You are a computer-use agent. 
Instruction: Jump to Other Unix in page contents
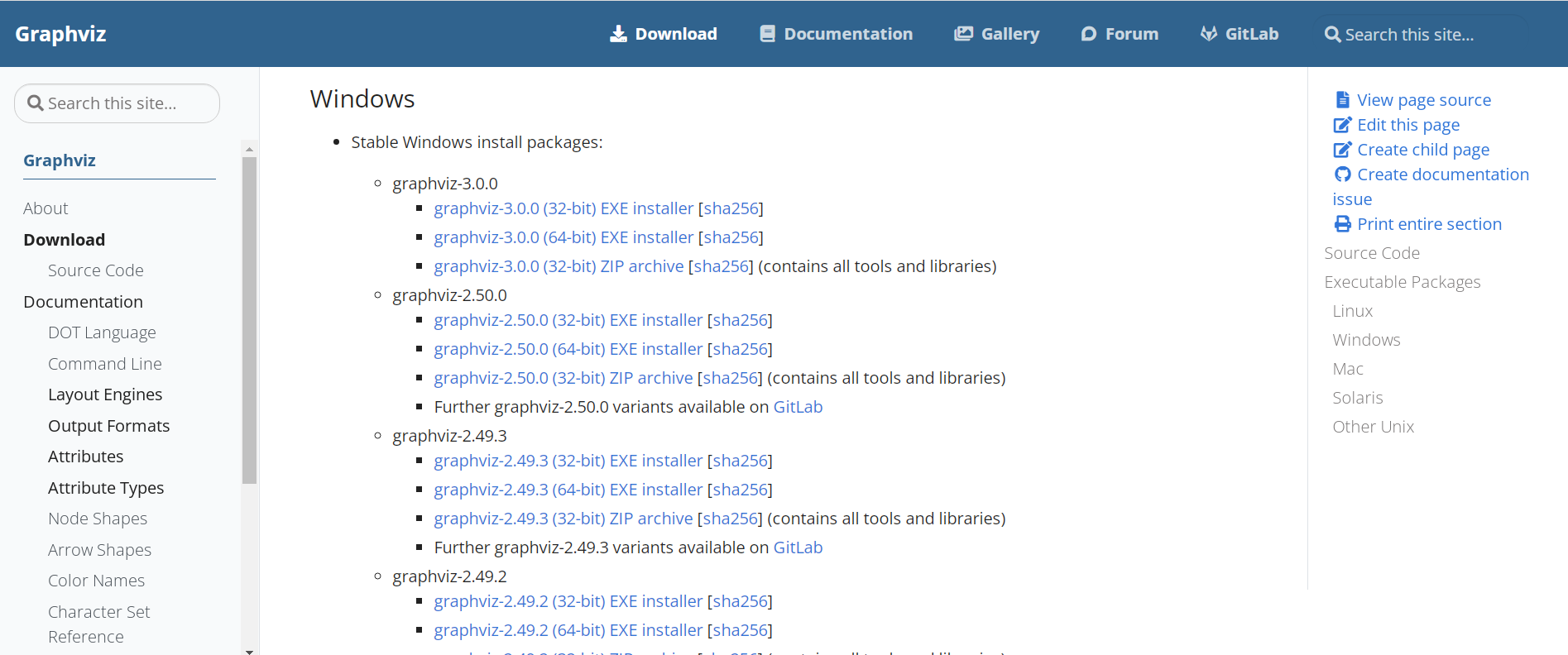coord(1374,427)
